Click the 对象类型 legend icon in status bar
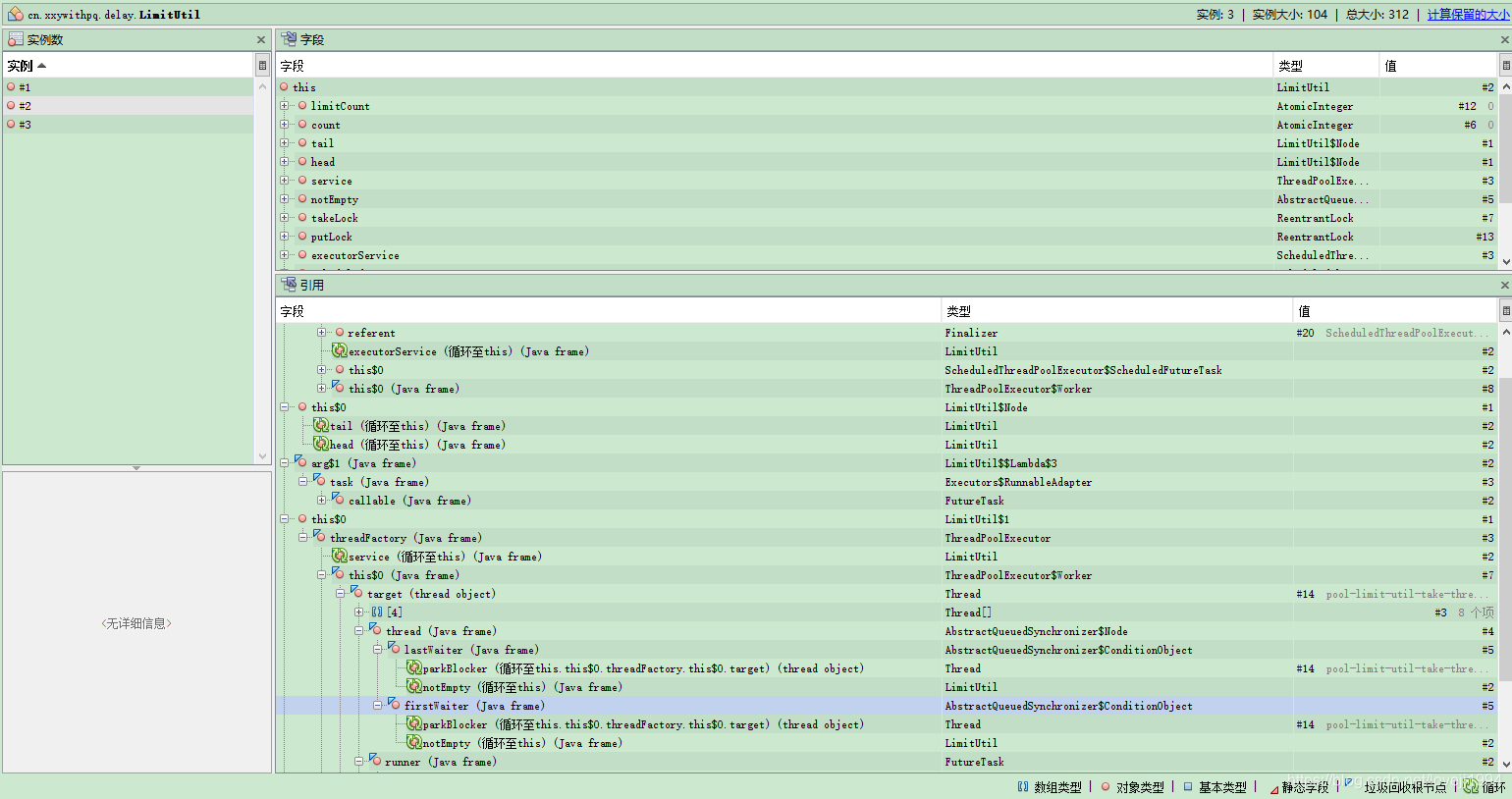Viewport: 1512px width, 799px height. [1106, 787]
